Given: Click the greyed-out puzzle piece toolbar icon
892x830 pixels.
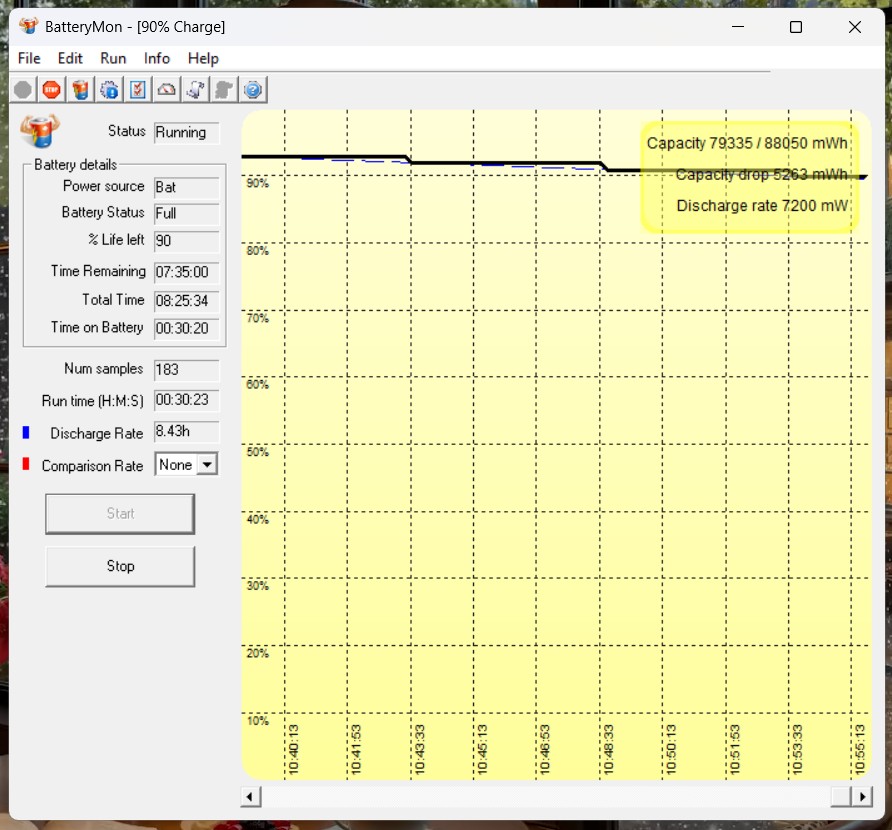Looking at the screenshot, I should click(x=224, y=90).
